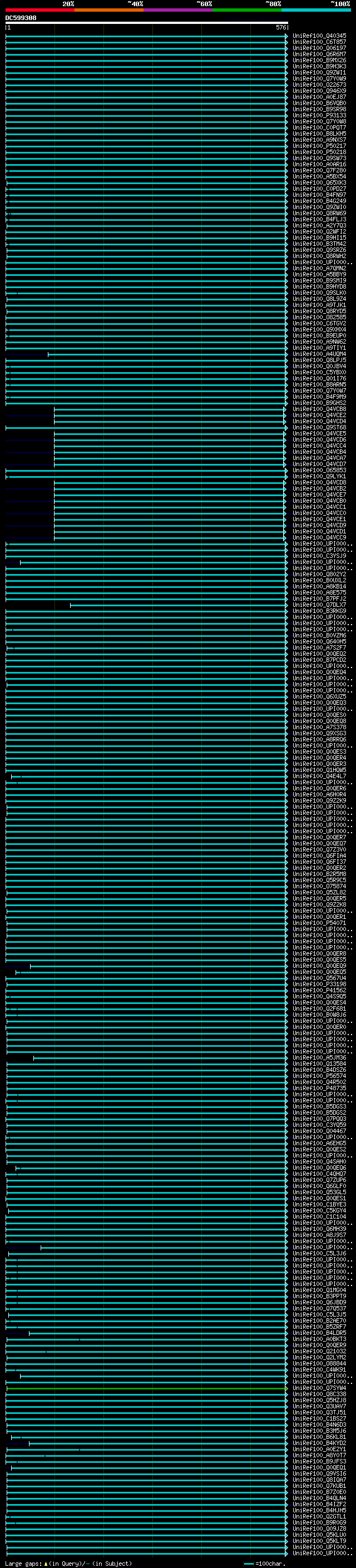Click the orange ~40% identity legend bar

pos(109,10)
